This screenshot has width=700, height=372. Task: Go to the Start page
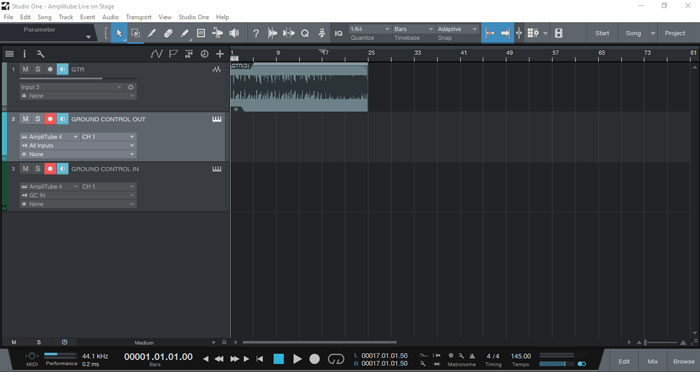602,33
